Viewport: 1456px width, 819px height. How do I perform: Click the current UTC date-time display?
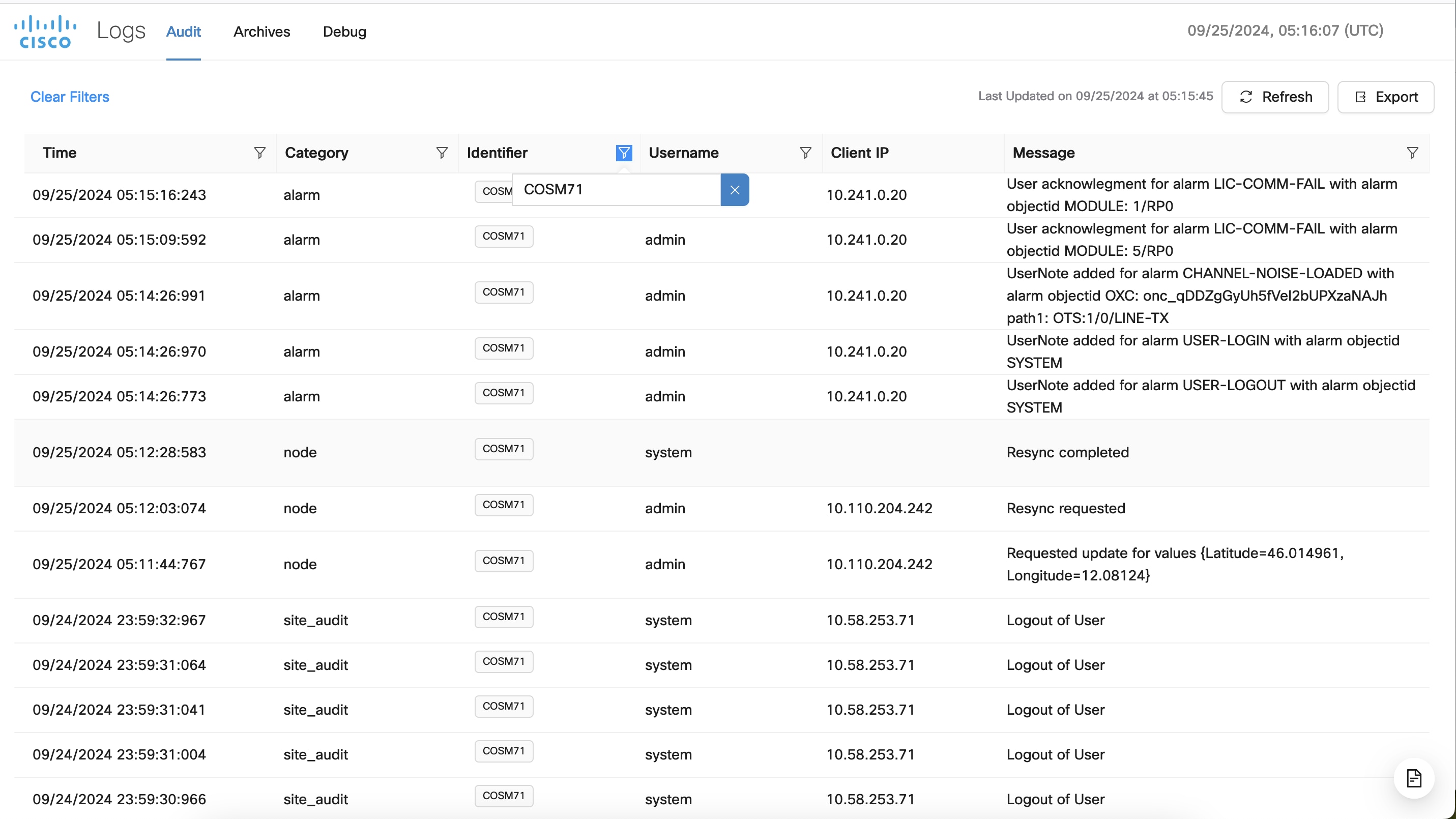1285,31
